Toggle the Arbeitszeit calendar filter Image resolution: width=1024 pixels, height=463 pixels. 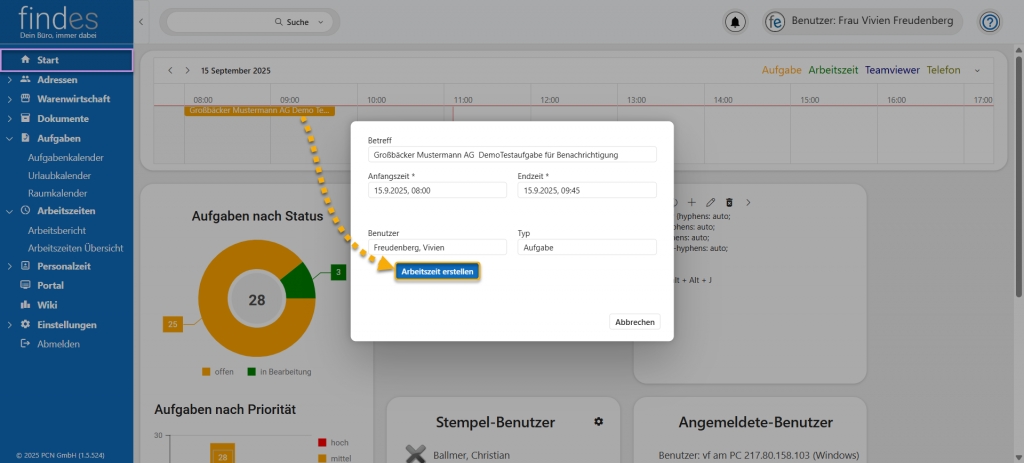click(x=833, y=70)
